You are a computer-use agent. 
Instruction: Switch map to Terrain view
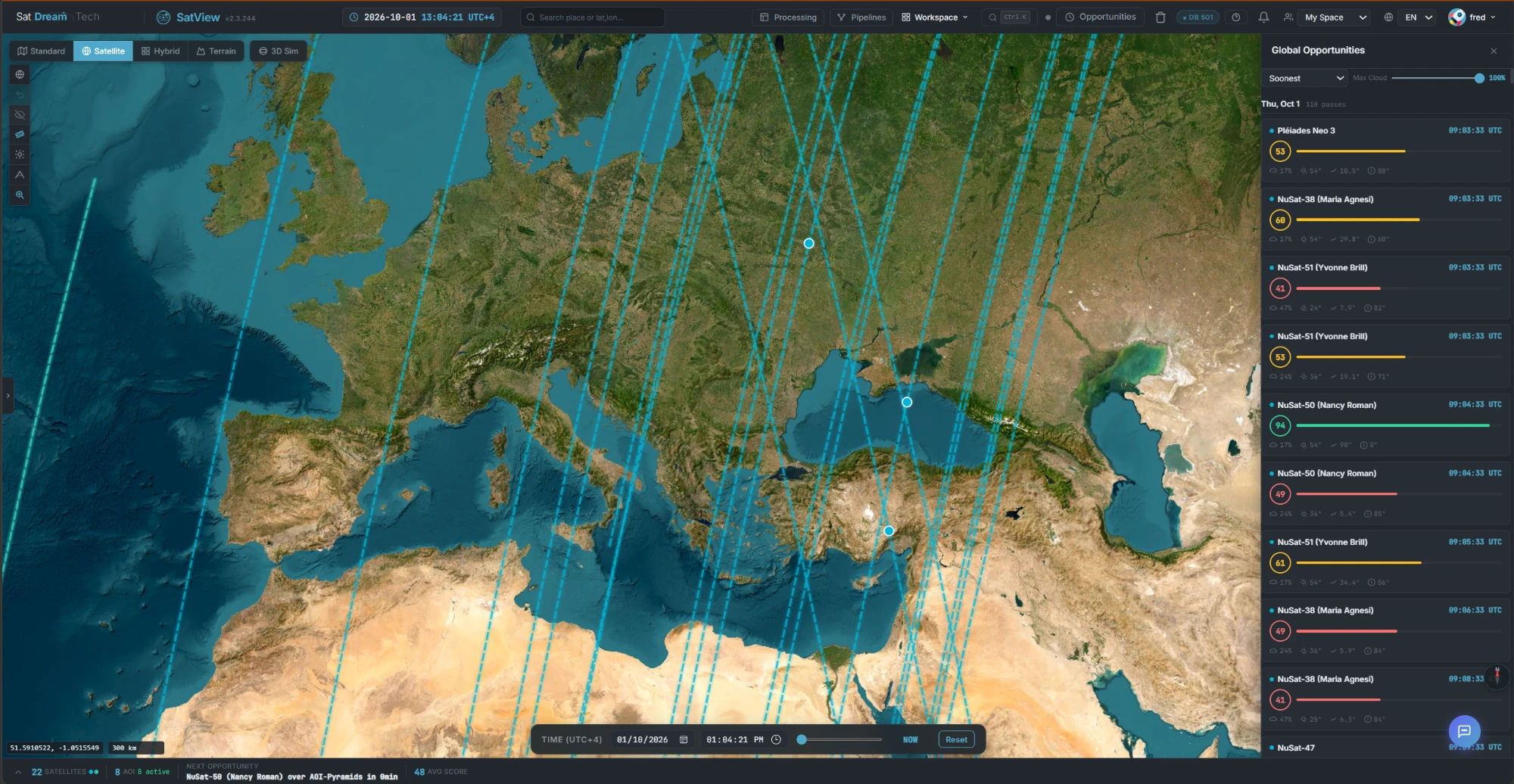pos(216,51)
